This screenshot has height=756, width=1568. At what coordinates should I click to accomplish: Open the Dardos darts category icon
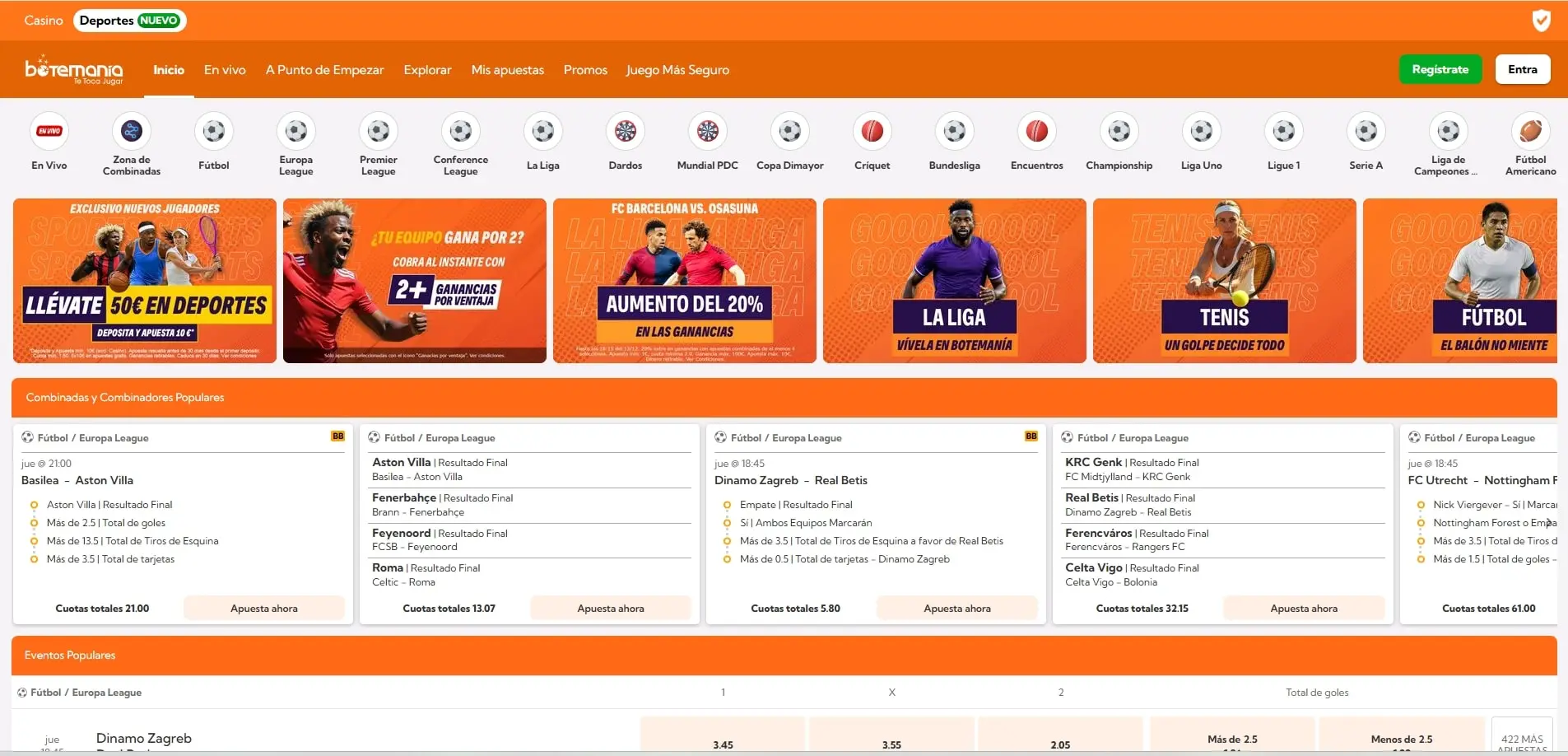626,132
